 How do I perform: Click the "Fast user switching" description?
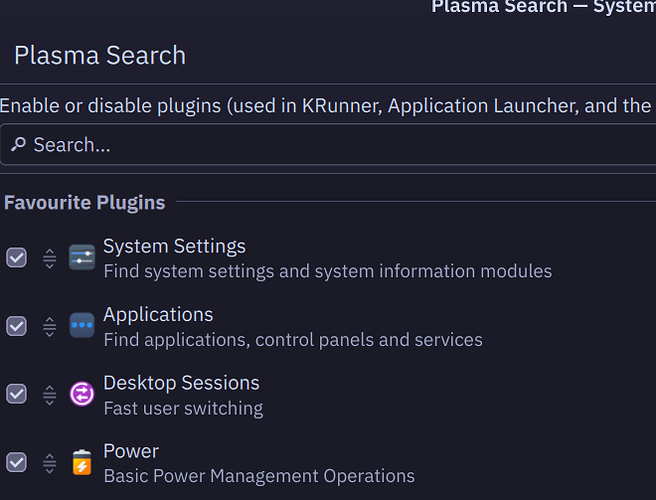pyautogui.click(x=183, y=408)
